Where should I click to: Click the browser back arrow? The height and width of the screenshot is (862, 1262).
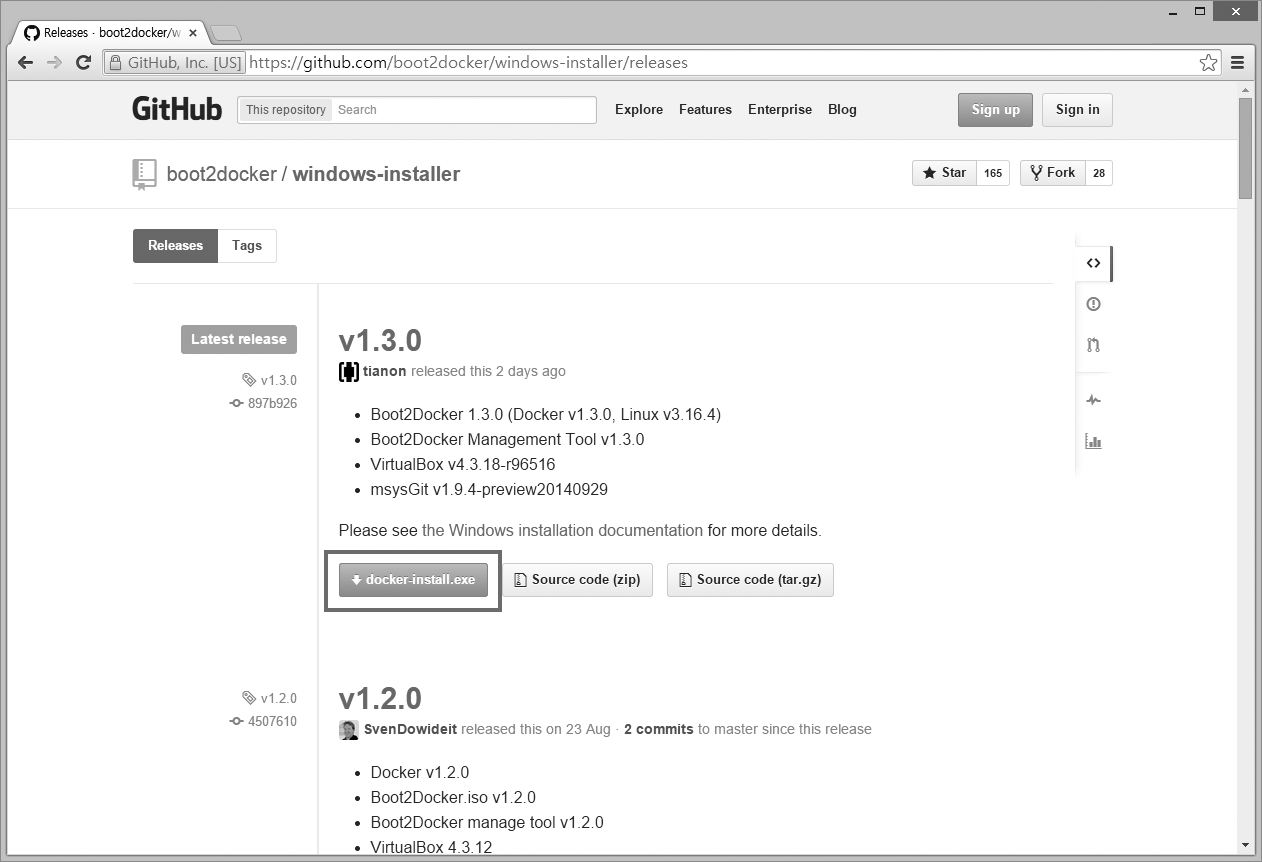[x=26, y=62]
